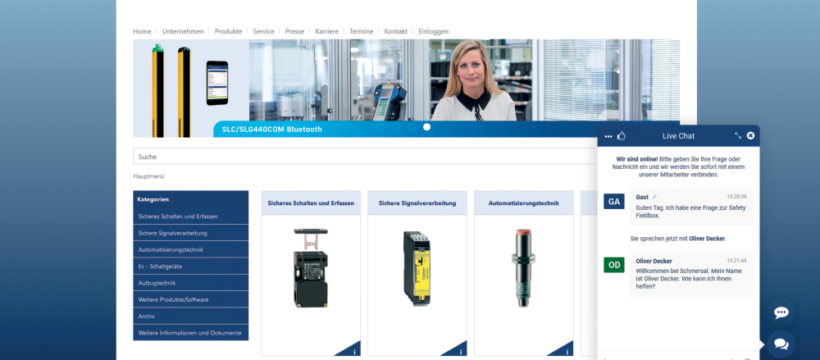Open the Karriere menu item
This screenshot has width=820, height=360.
[327, 31]
